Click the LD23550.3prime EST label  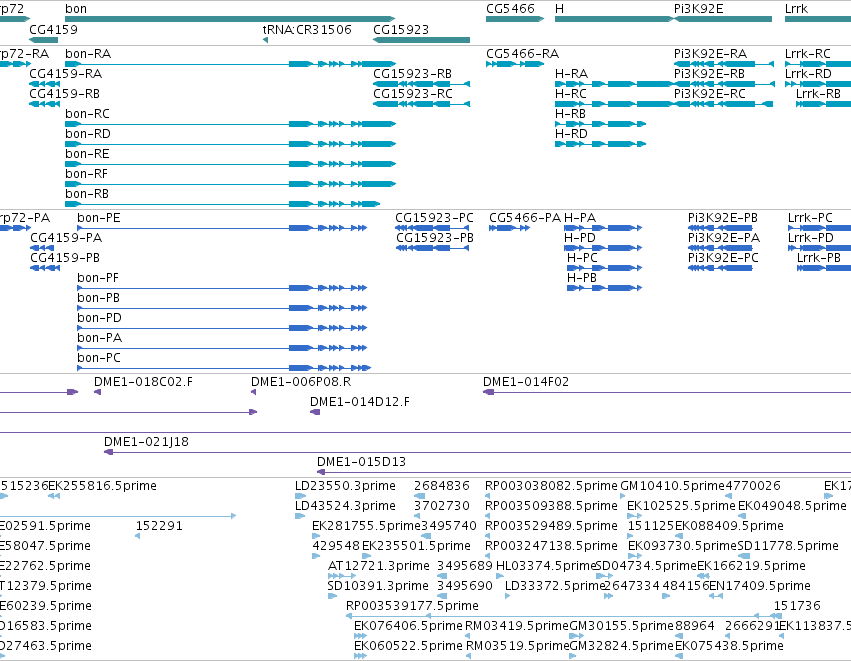pos(345,486)
